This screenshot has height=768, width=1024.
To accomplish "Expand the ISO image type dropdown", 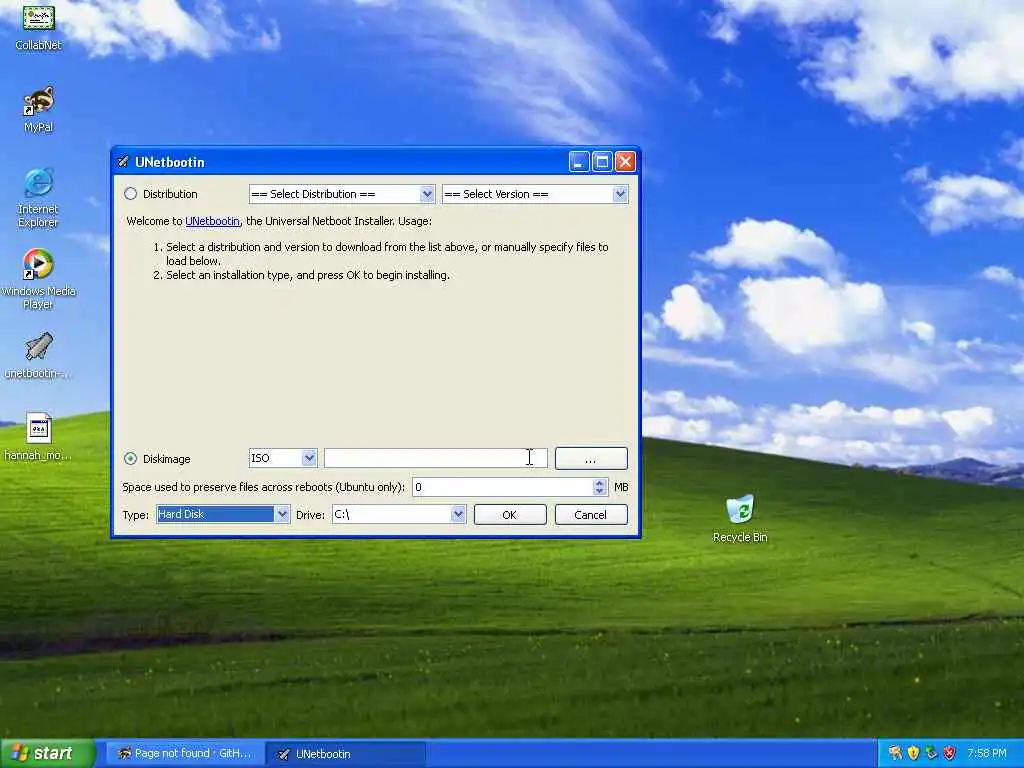I will 283,458.
